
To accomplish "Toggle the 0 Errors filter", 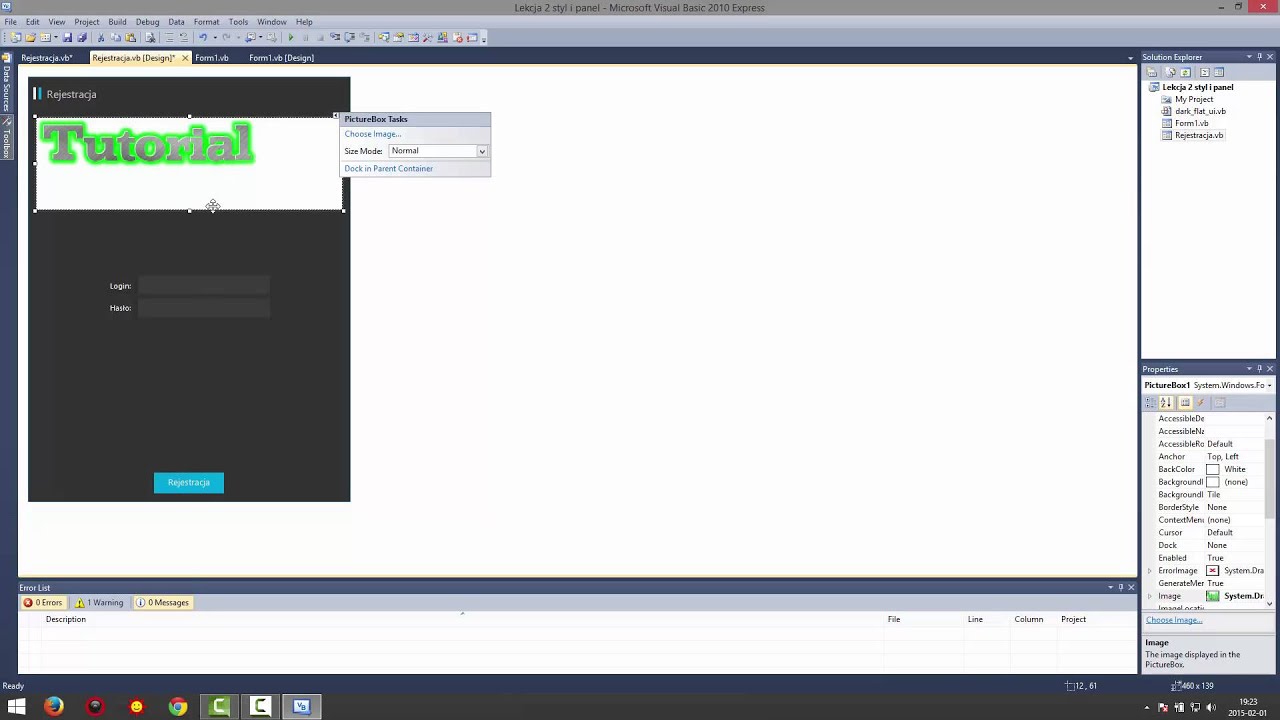I will click(x=43, y=603).
